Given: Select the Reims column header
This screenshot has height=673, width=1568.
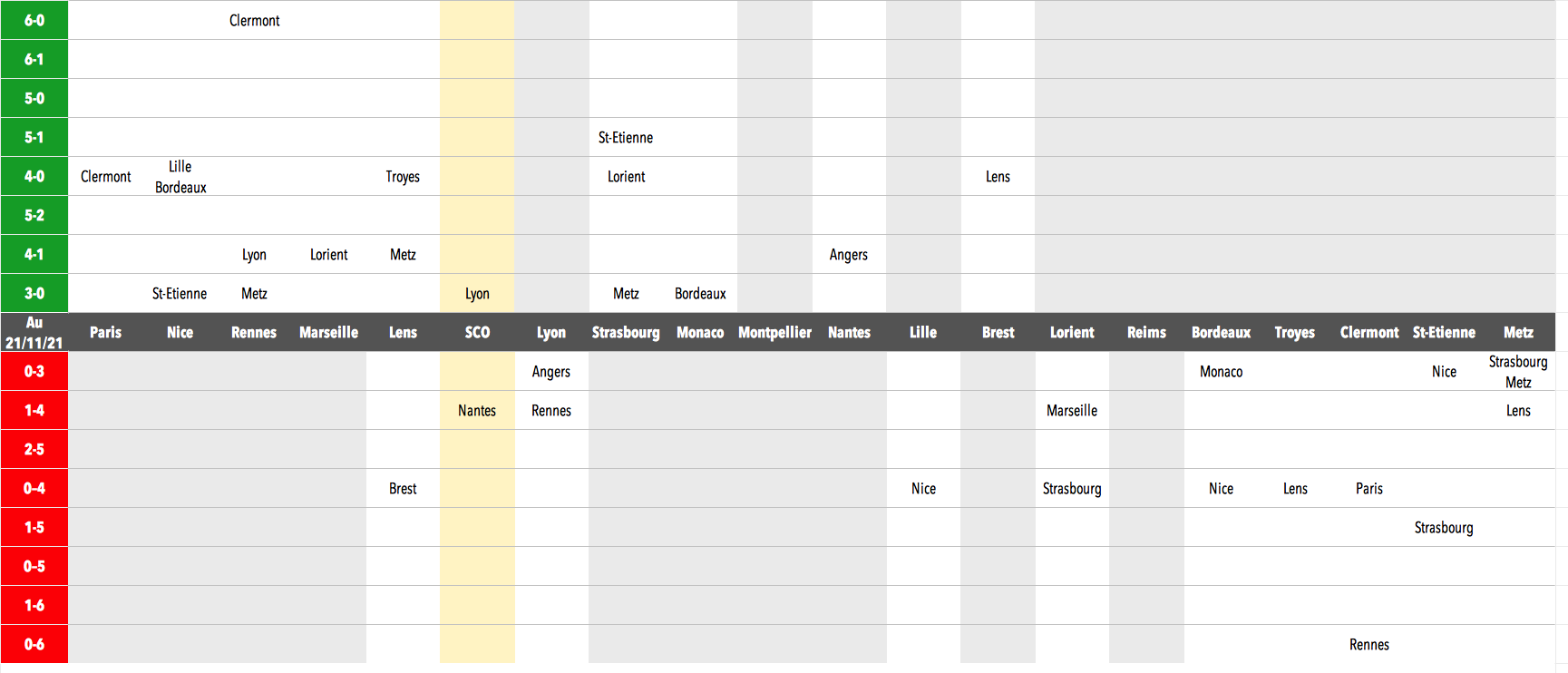Looking at the screenshot, I should click(1146, 333).
